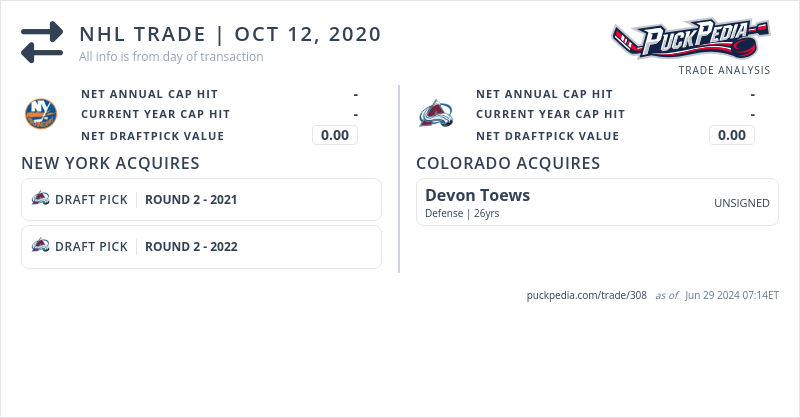The image size is (800, 418).
Task: Open the Devon Toews player link
Action: pyautogui.click(x=477, y=195)
